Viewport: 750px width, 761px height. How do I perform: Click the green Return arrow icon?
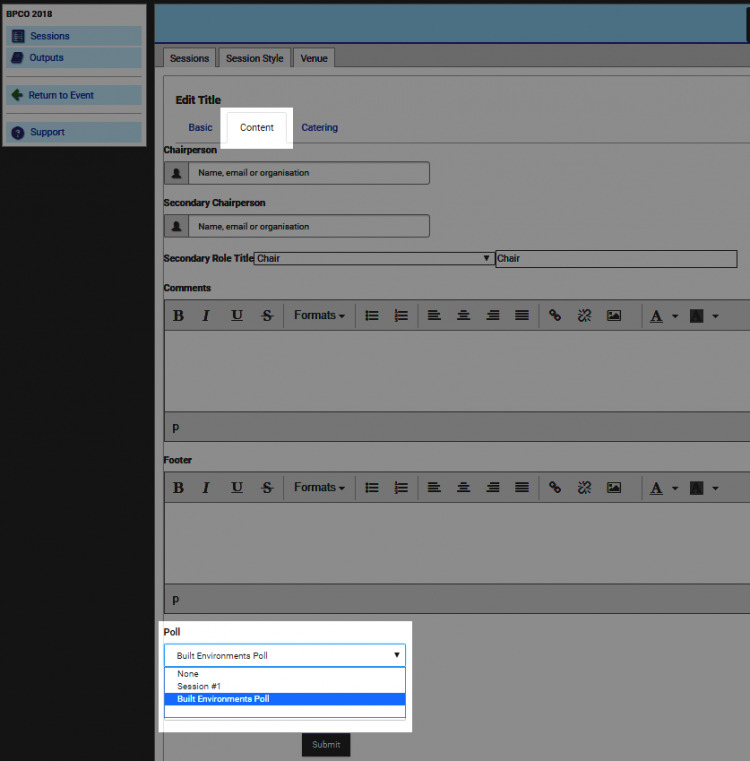click(17, 95)
